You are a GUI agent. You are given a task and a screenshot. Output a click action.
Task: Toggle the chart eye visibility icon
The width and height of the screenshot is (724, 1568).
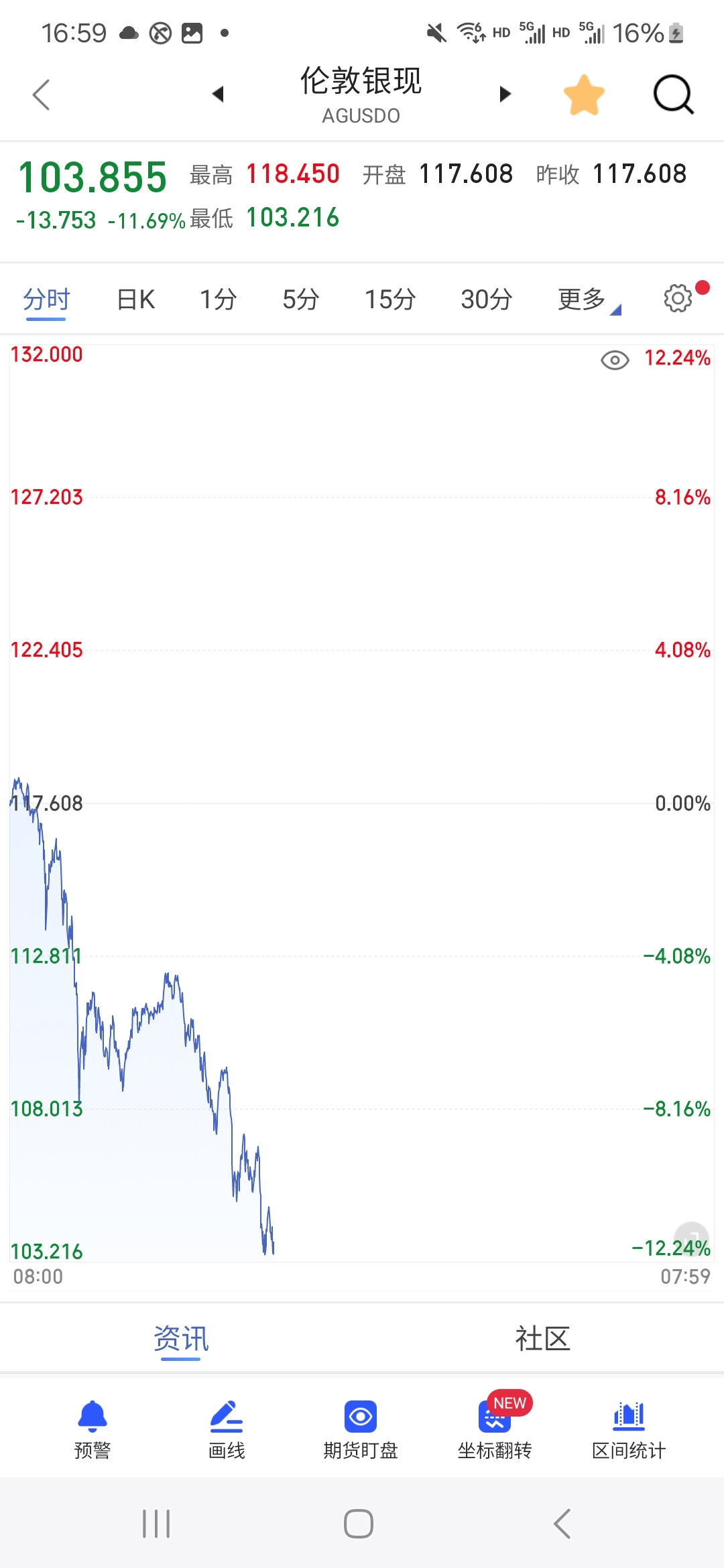tap(615, 361)
